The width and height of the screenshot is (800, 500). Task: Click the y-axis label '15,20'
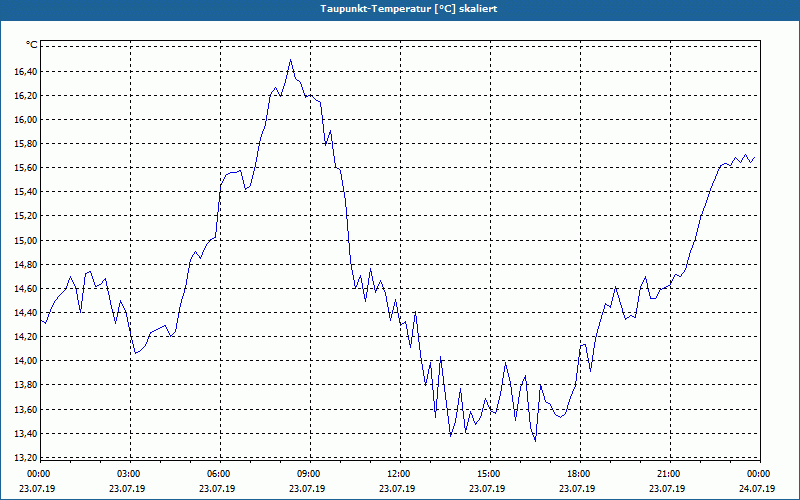26,216
